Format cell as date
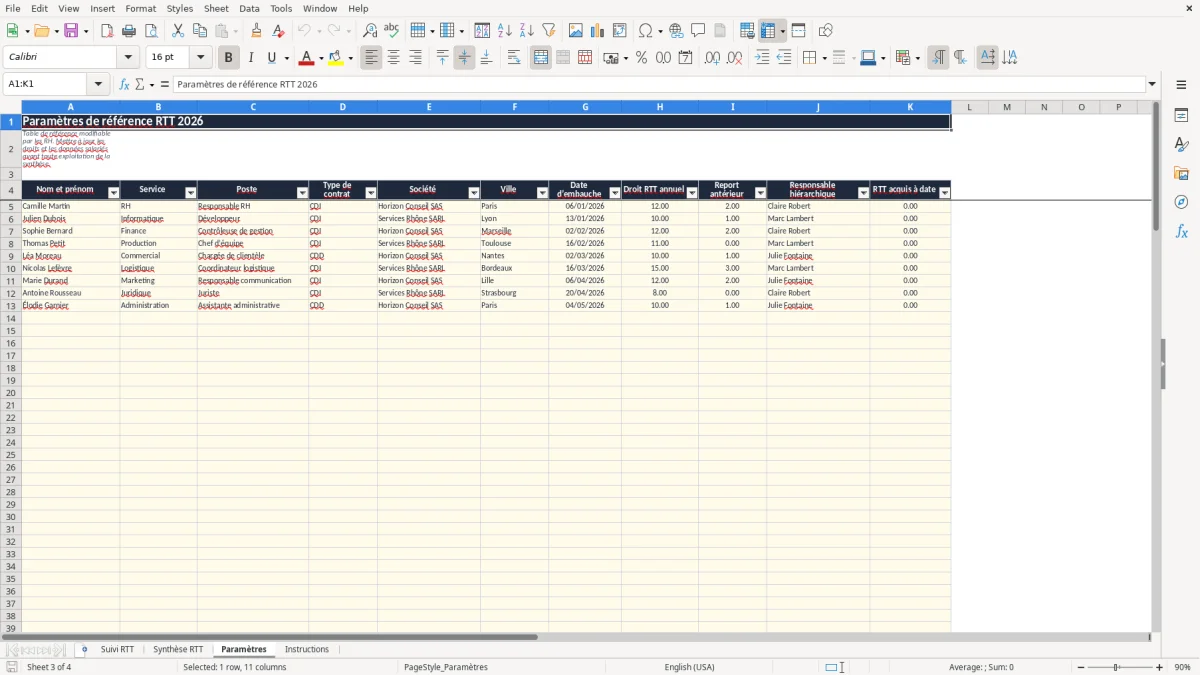 point(685,58)
